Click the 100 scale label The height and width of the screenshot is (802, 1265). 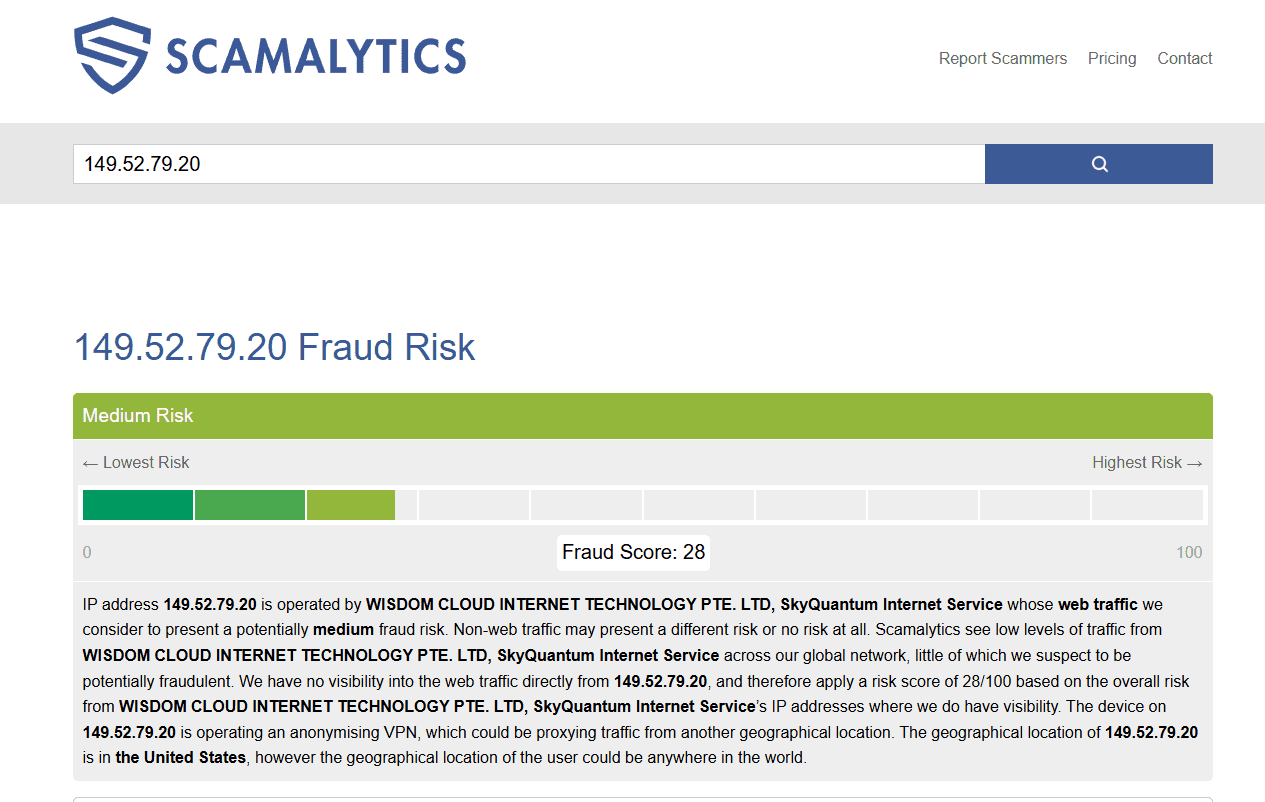click(1189, 552)
